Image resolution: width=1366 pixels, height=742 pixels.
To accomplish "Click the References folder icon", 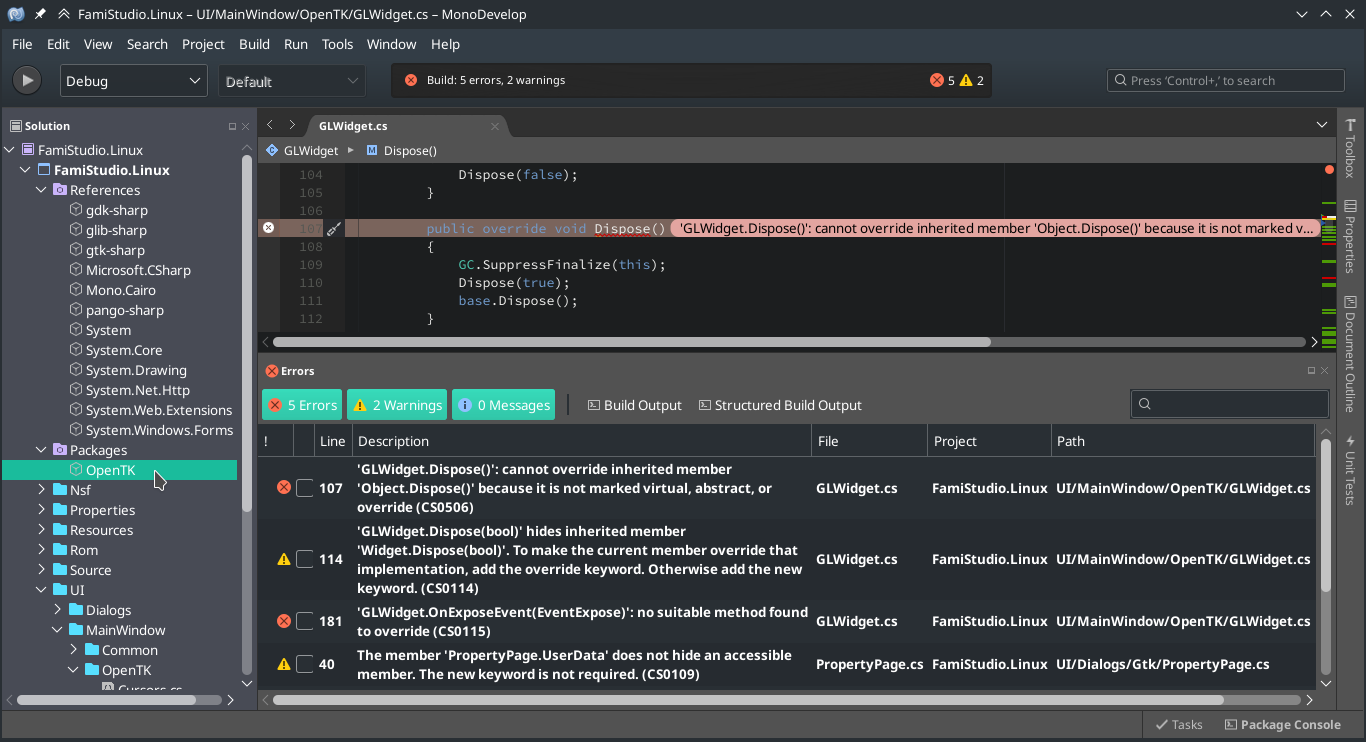I will point(60,190).
